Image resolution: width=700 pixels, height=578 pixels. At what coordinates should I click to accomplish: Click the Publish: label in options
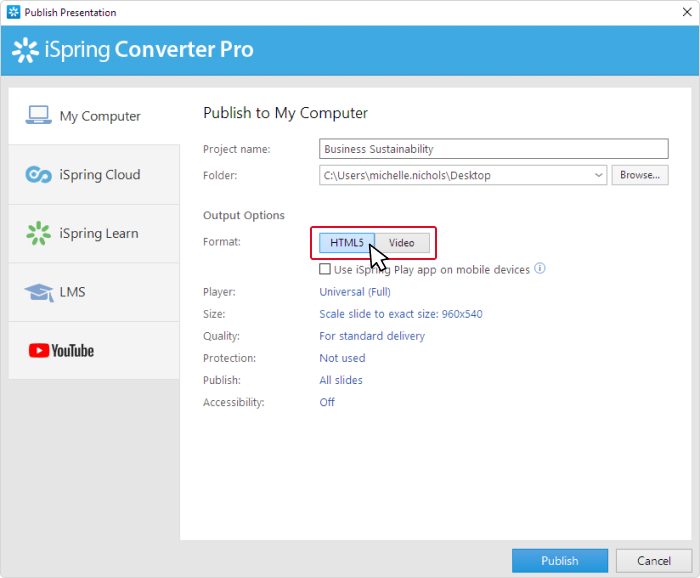[222, 380]
